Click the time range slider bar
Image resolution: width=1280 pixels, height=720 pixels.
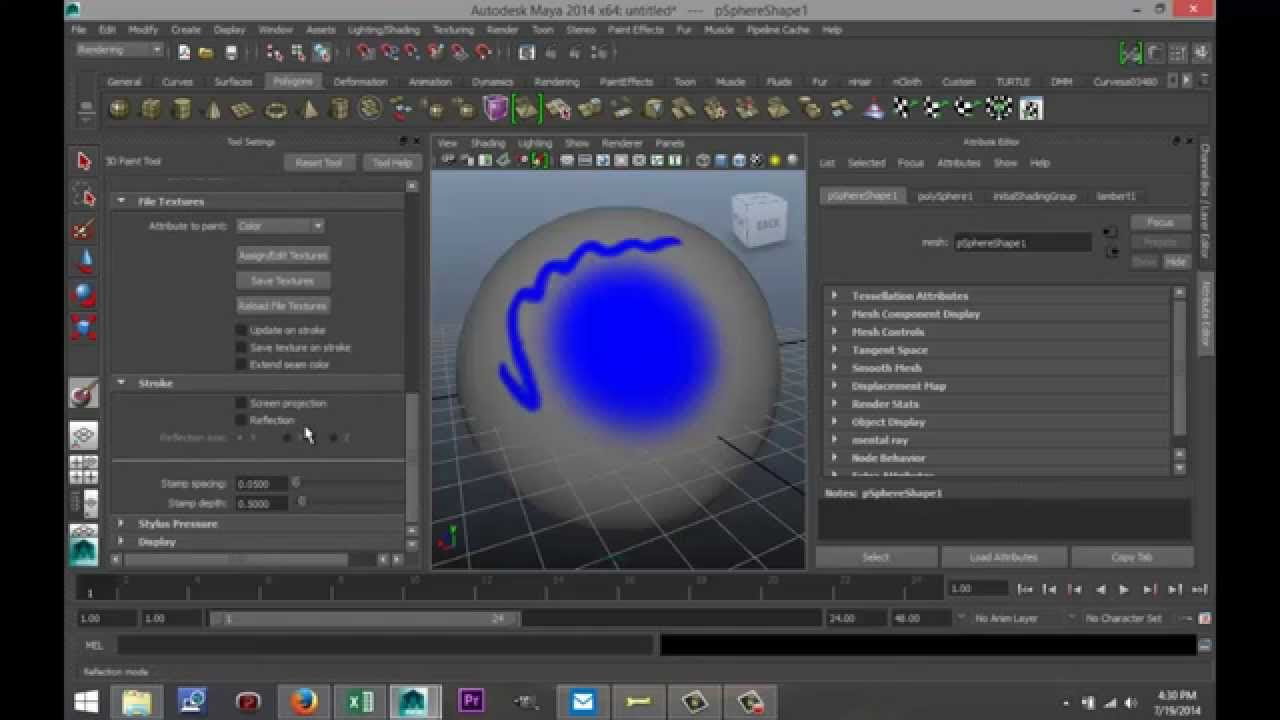pyautogui.click(x=366, y=619)
